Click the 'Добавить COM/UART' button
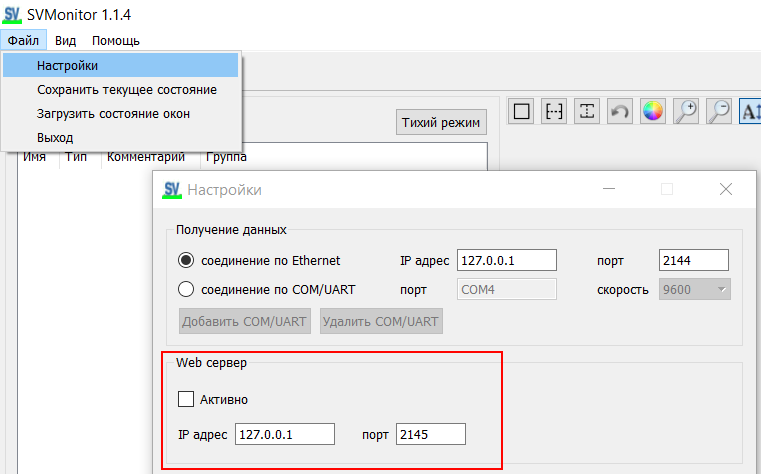The height and width of the screenshot is (474, 761). [245, 321]
